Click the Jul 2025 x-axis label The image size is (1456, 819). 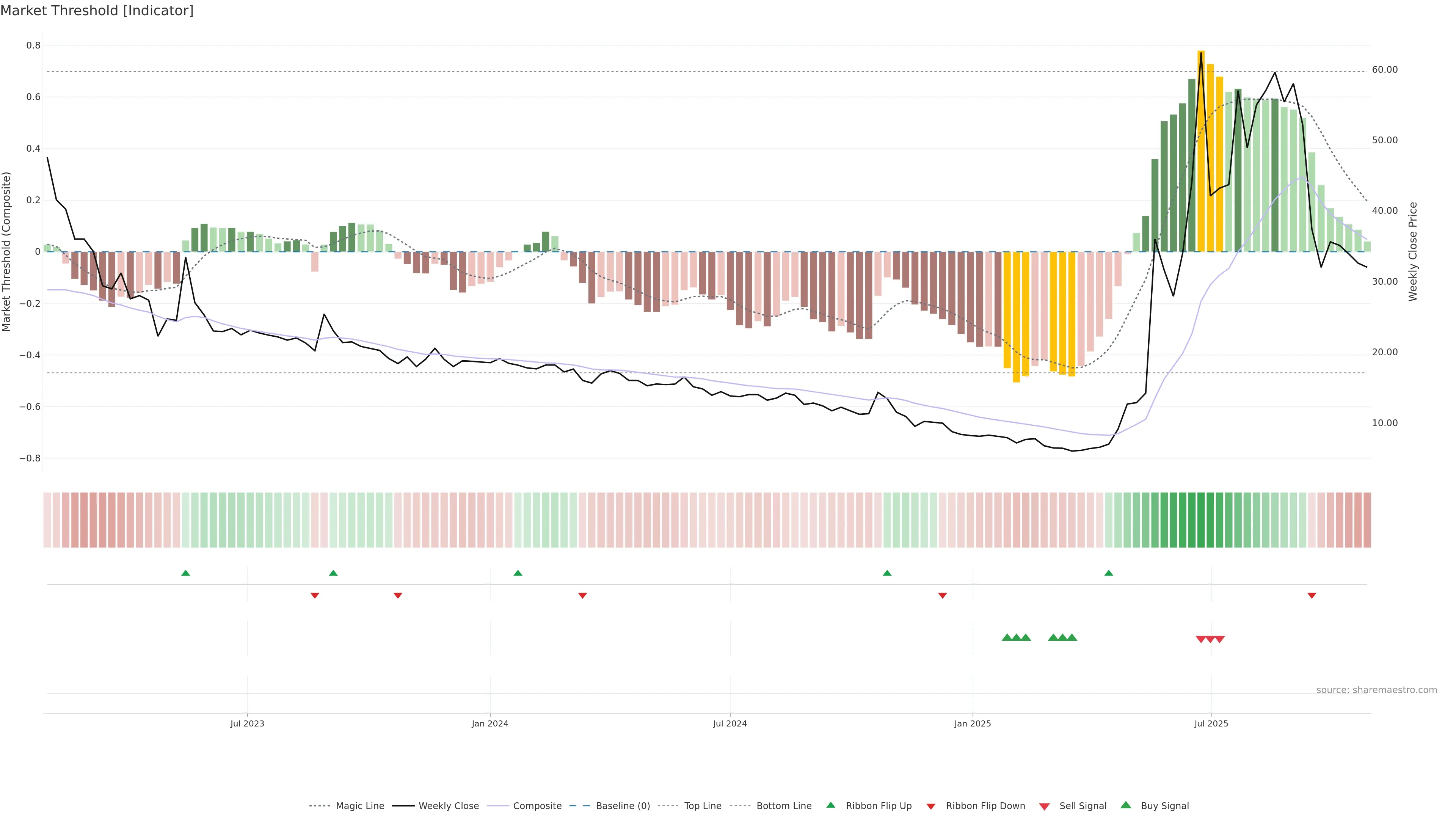click(1211, 723)
